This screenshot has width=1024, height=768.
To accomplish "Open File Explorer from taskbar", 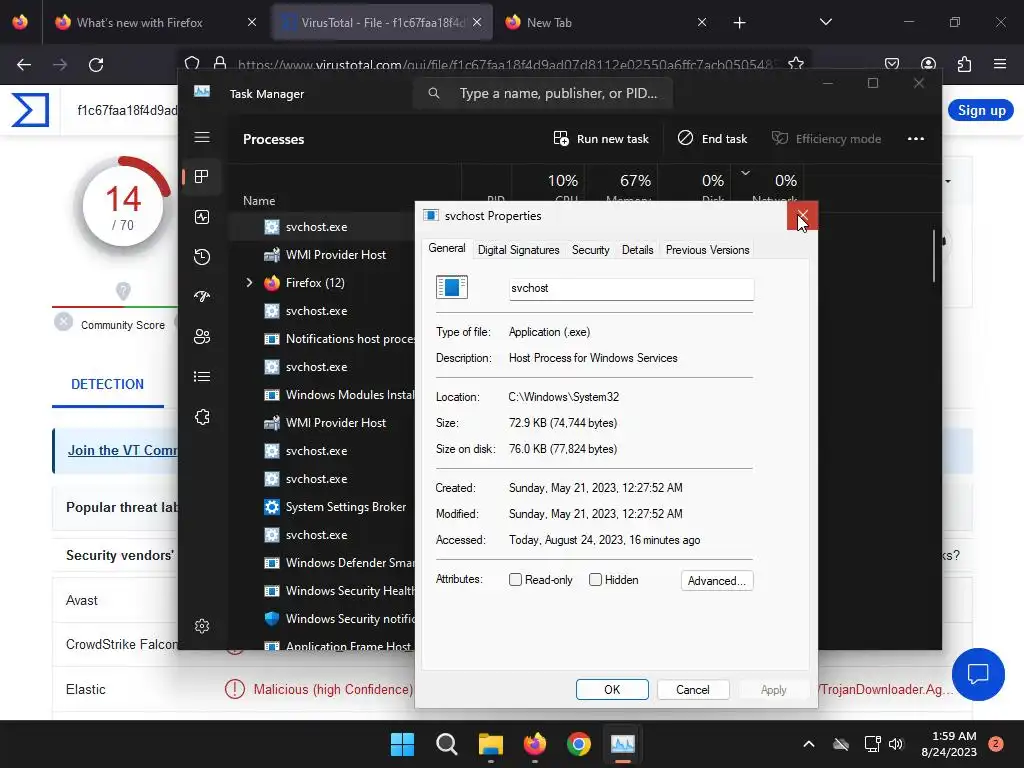I will (490, 744).
